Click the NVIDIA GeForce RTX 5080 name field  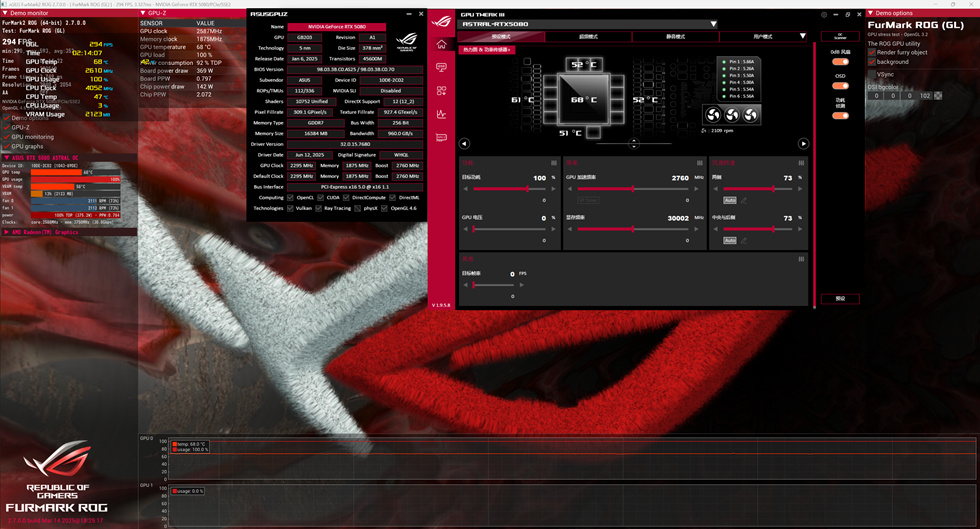336,27
